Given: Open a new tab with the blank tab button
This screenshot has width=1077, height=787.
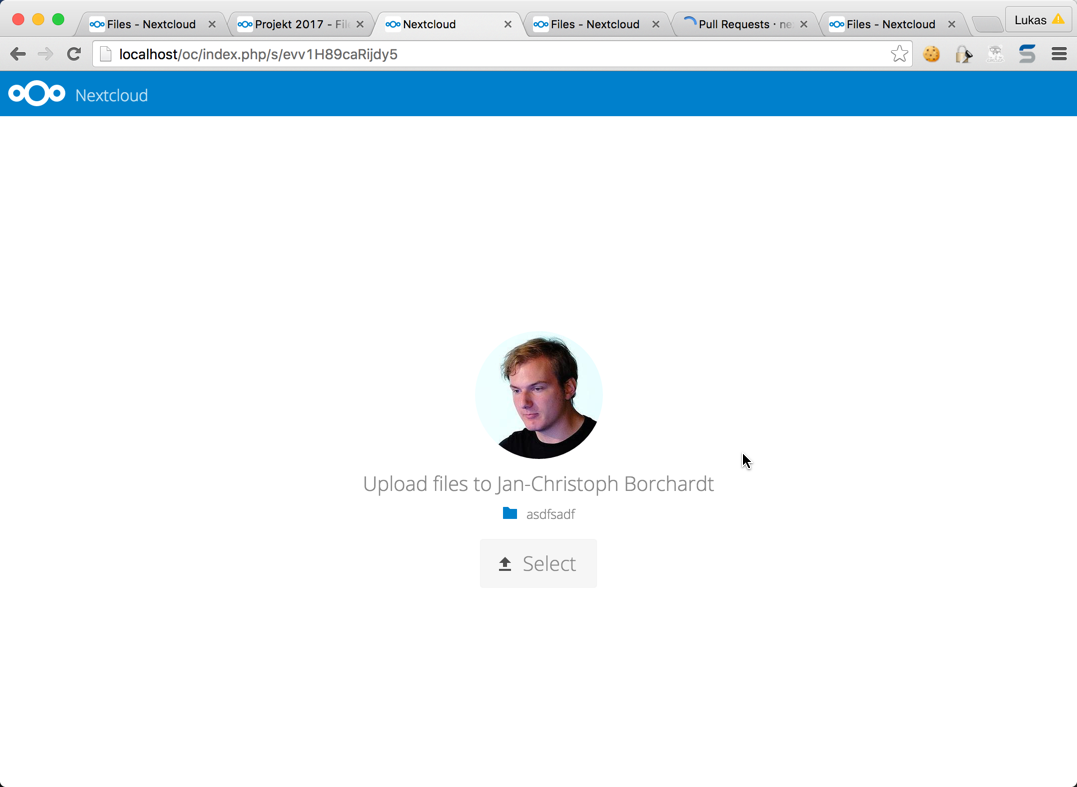Looking at the screenshot, I should pos(987,24).
